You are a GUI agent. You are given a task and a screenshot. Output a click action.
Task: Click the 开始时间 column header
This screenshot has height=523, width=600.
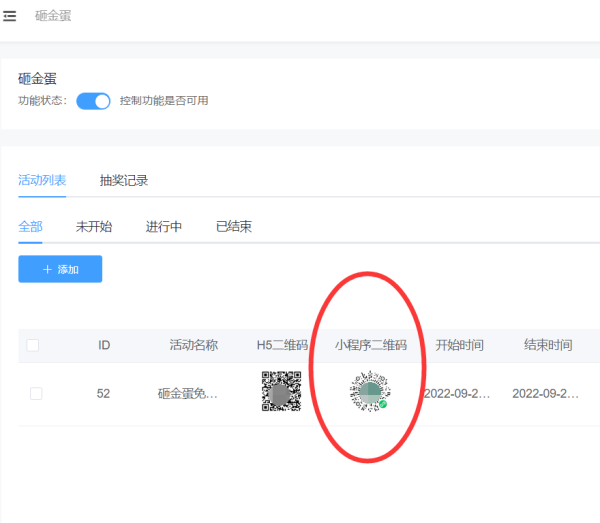459,345
